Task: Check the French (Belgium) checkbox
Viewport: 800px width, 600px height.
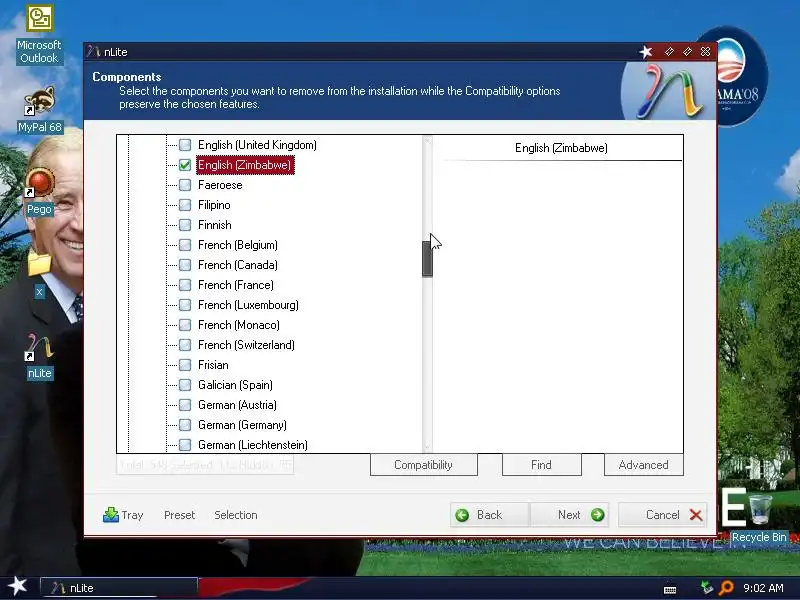Action: point(185,245)
